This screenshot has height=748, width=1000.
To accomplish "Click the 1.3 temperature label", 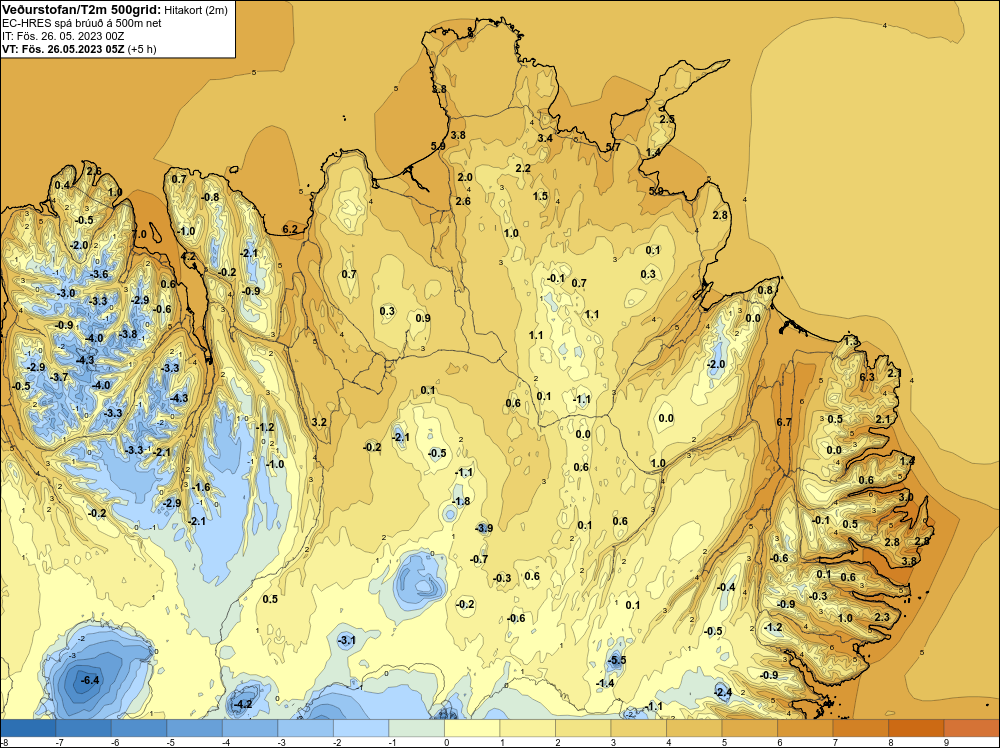I will 851,342.
